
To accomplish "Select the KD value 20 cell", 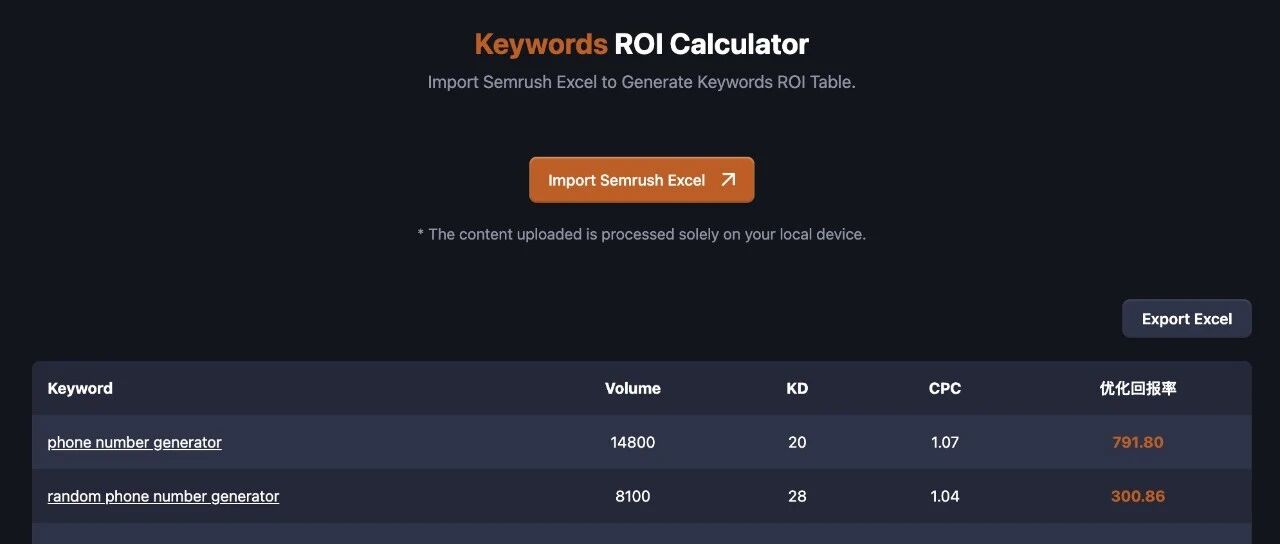I will click(797, 442).
